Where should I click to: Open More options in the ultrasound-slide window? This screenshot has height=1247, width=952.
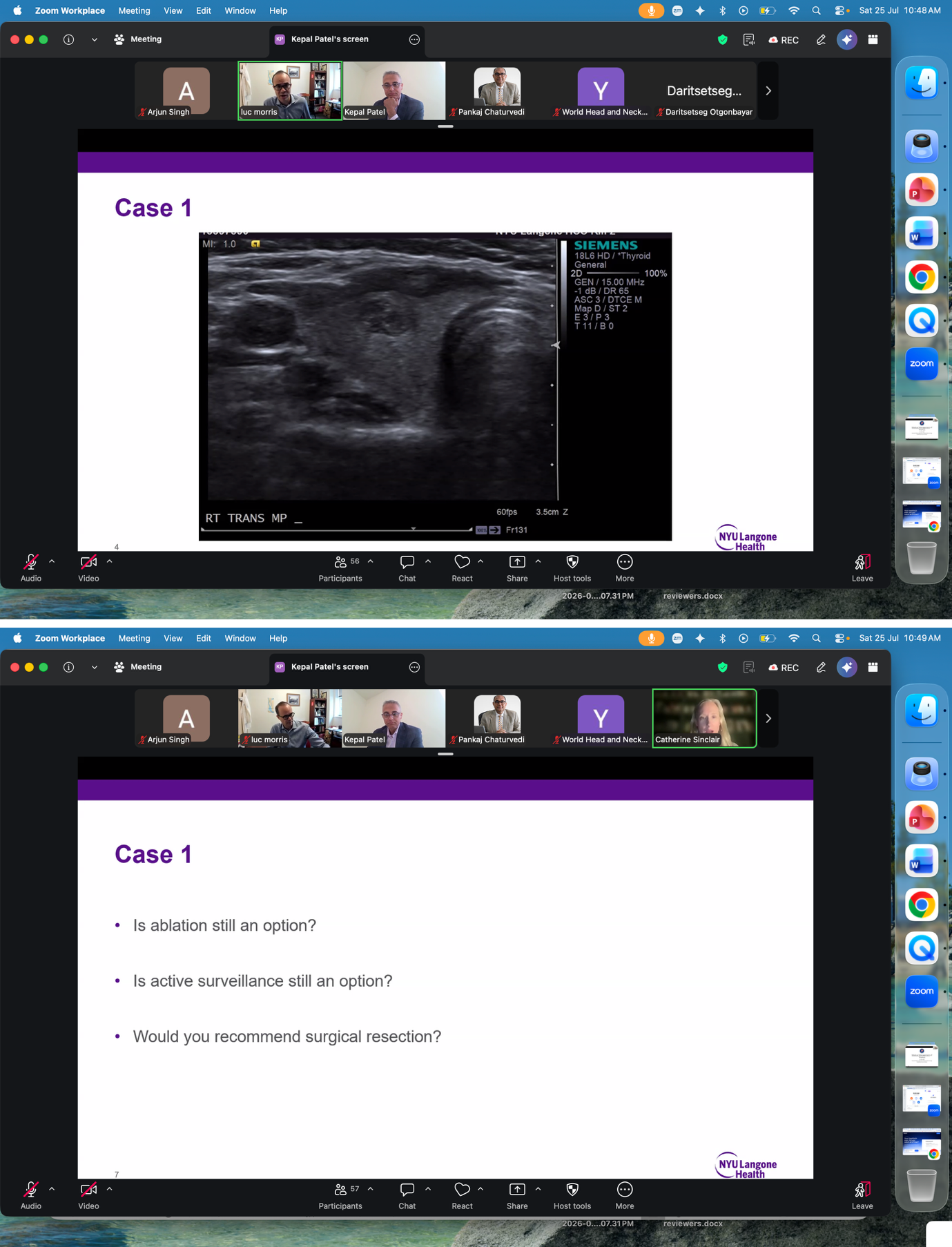(x=625, y=568)
